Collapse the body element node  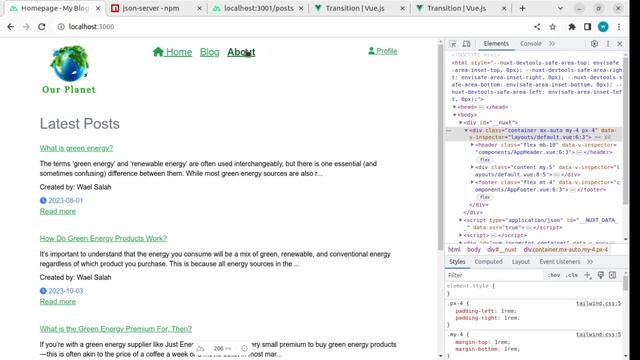(455, 115)
